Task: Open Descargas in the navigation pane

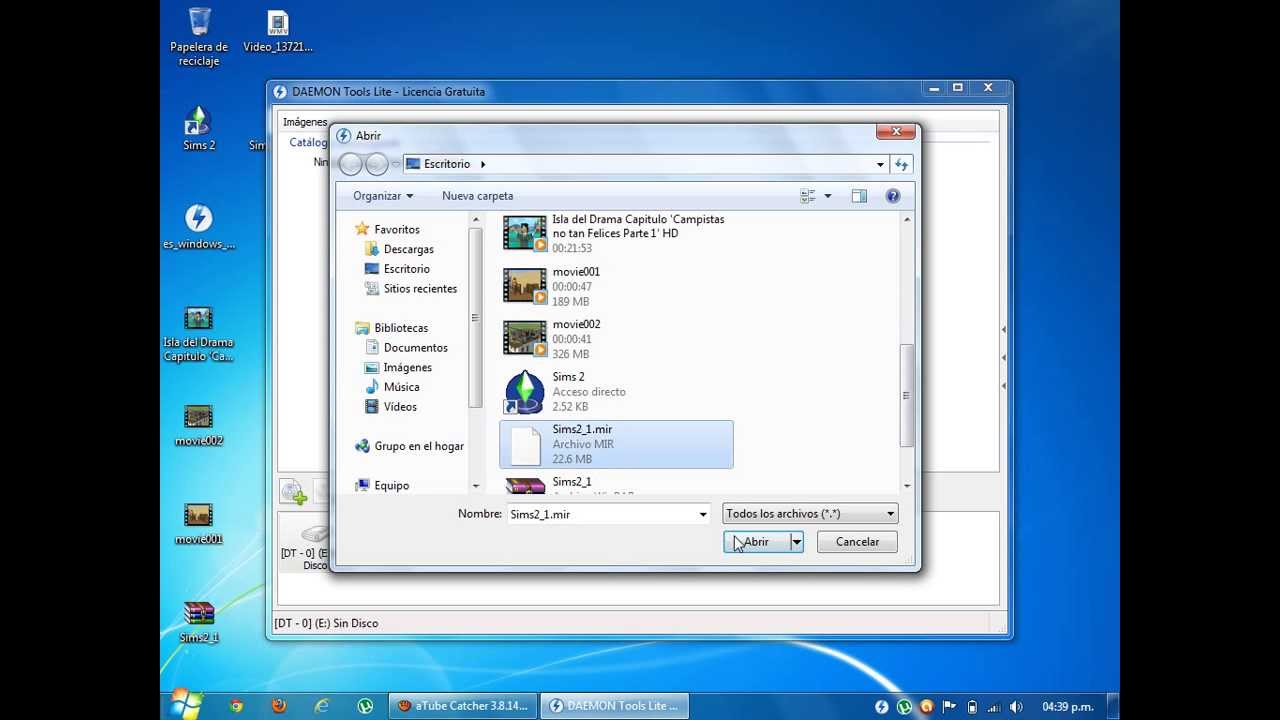Action: click(409, 249)
